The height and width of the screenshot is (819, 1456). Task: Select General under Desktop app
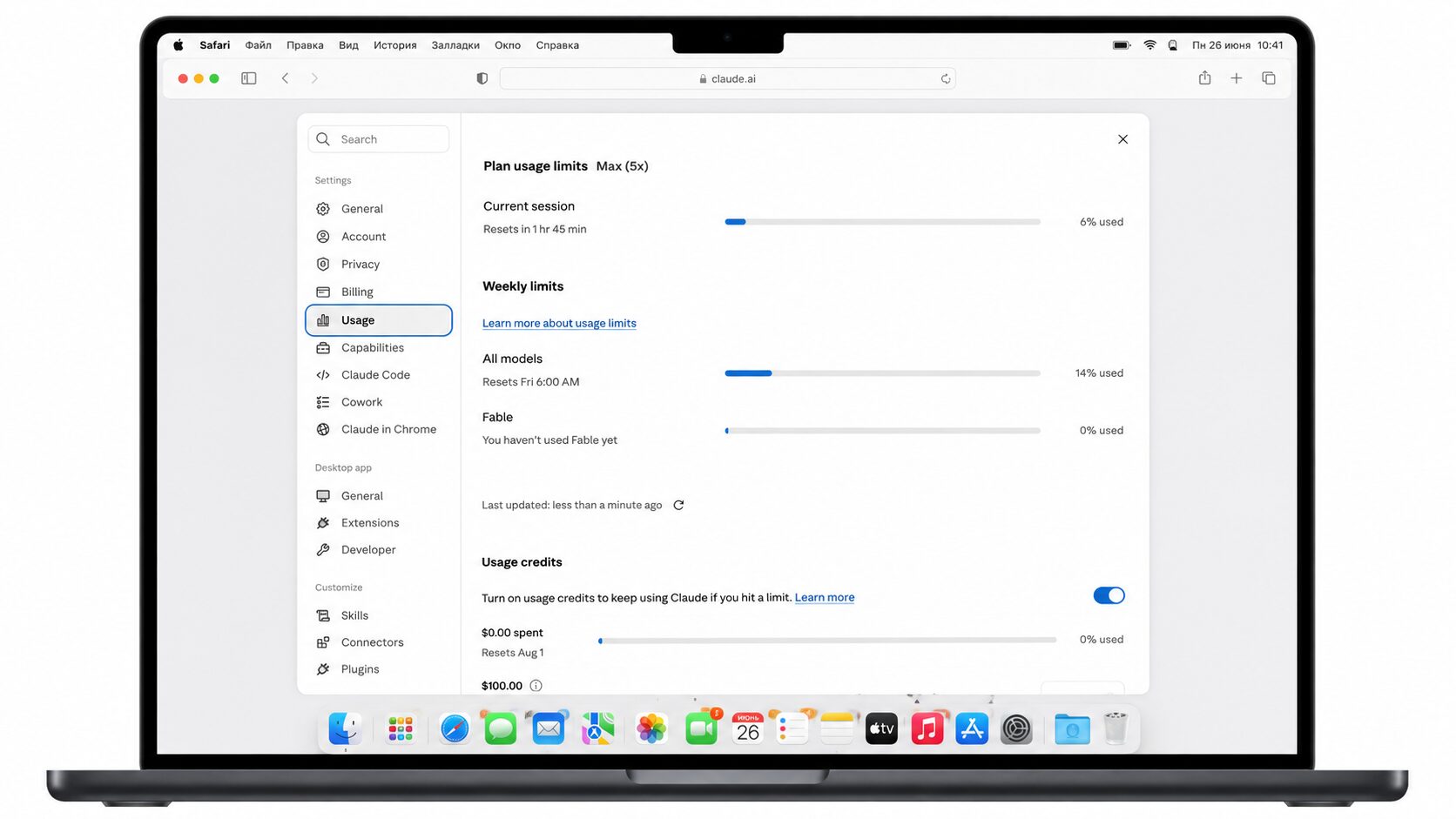click(x=379, y=496)
